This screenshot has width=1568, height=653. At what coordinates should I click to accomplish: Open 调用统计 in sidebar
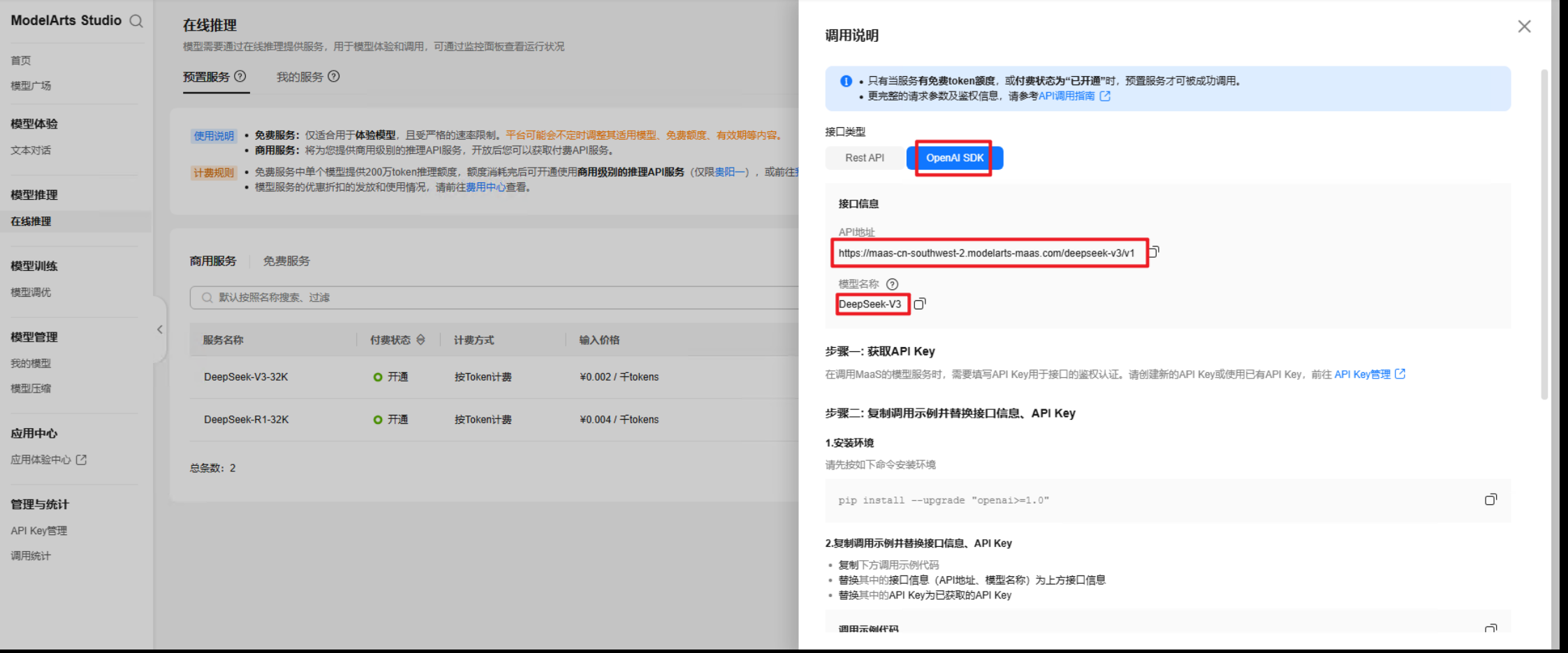pos(31,556)
